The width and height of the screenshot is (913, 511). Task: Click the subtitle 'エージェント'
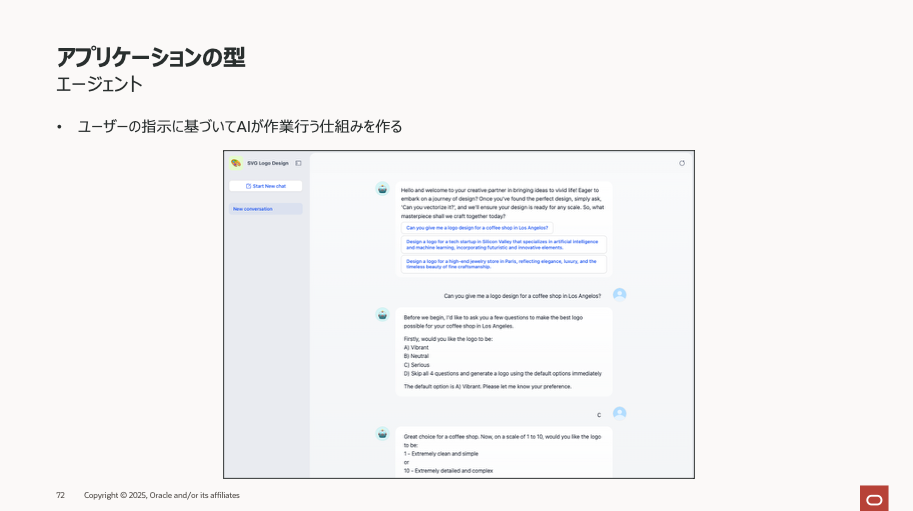click(99, 84)
